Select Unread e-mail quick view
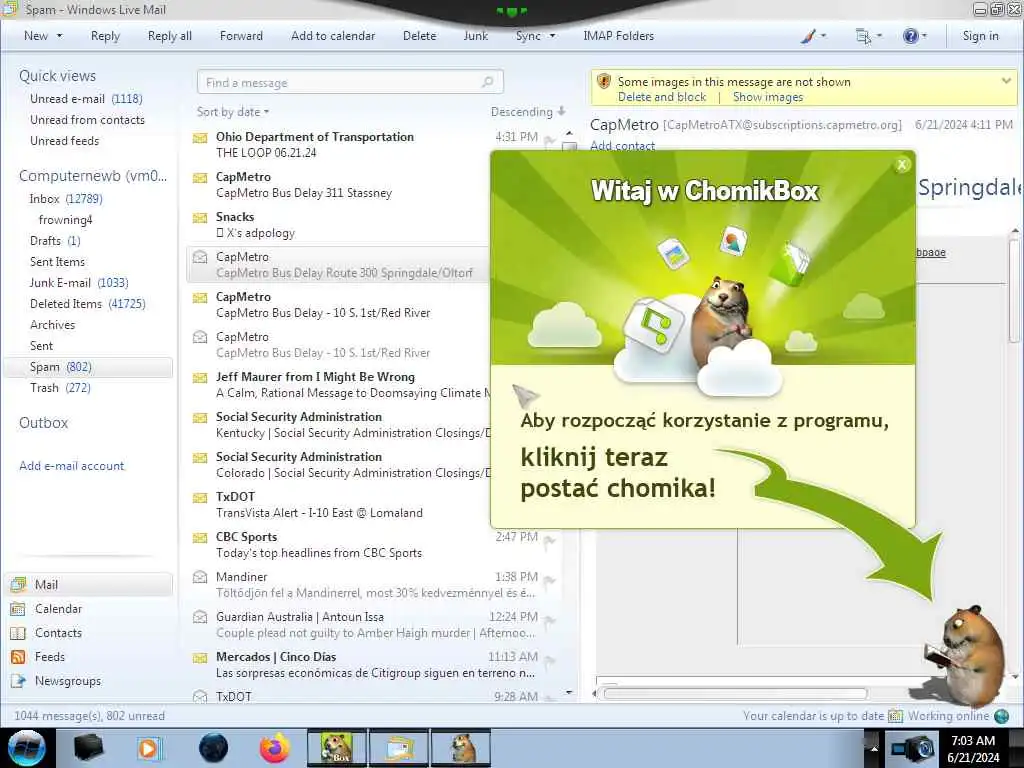 86,99
